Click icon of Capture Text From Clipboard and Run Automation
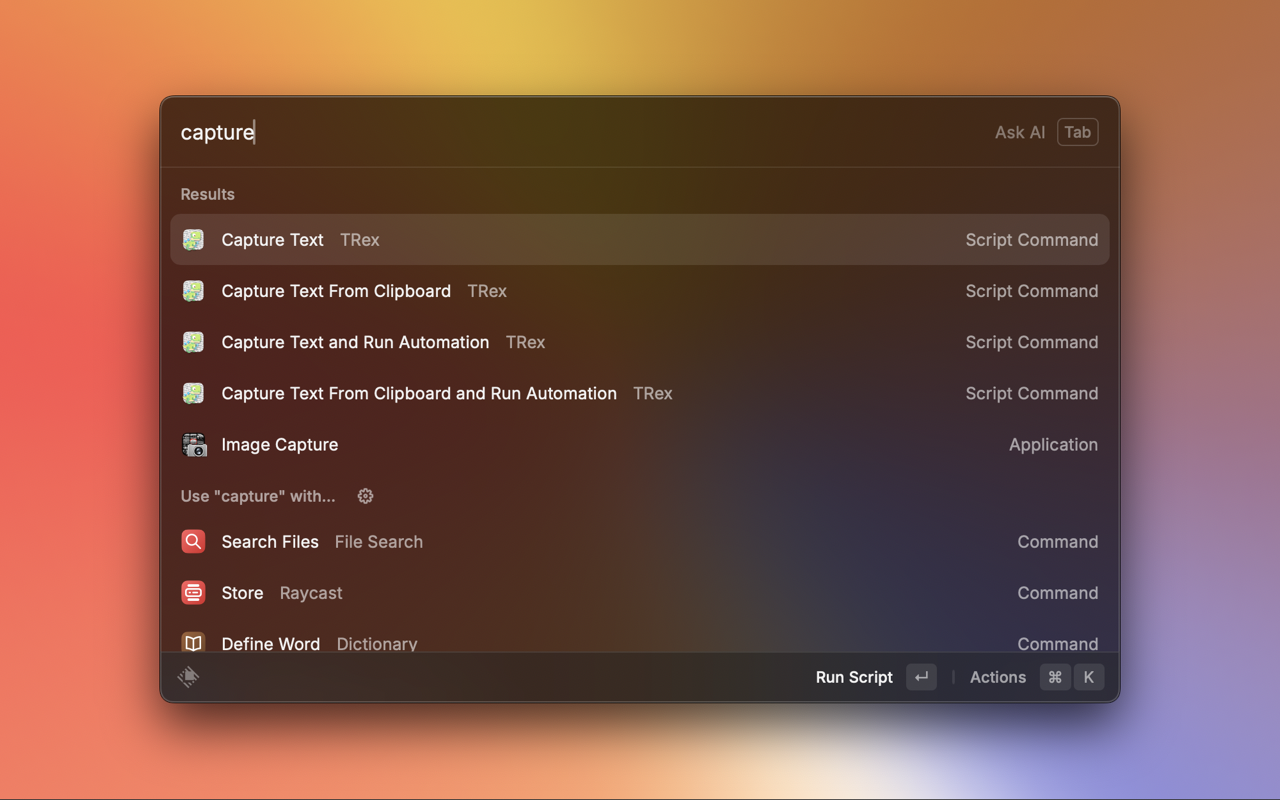The height and width of the screenshot is (800, 1280). [x=193, y=393]
